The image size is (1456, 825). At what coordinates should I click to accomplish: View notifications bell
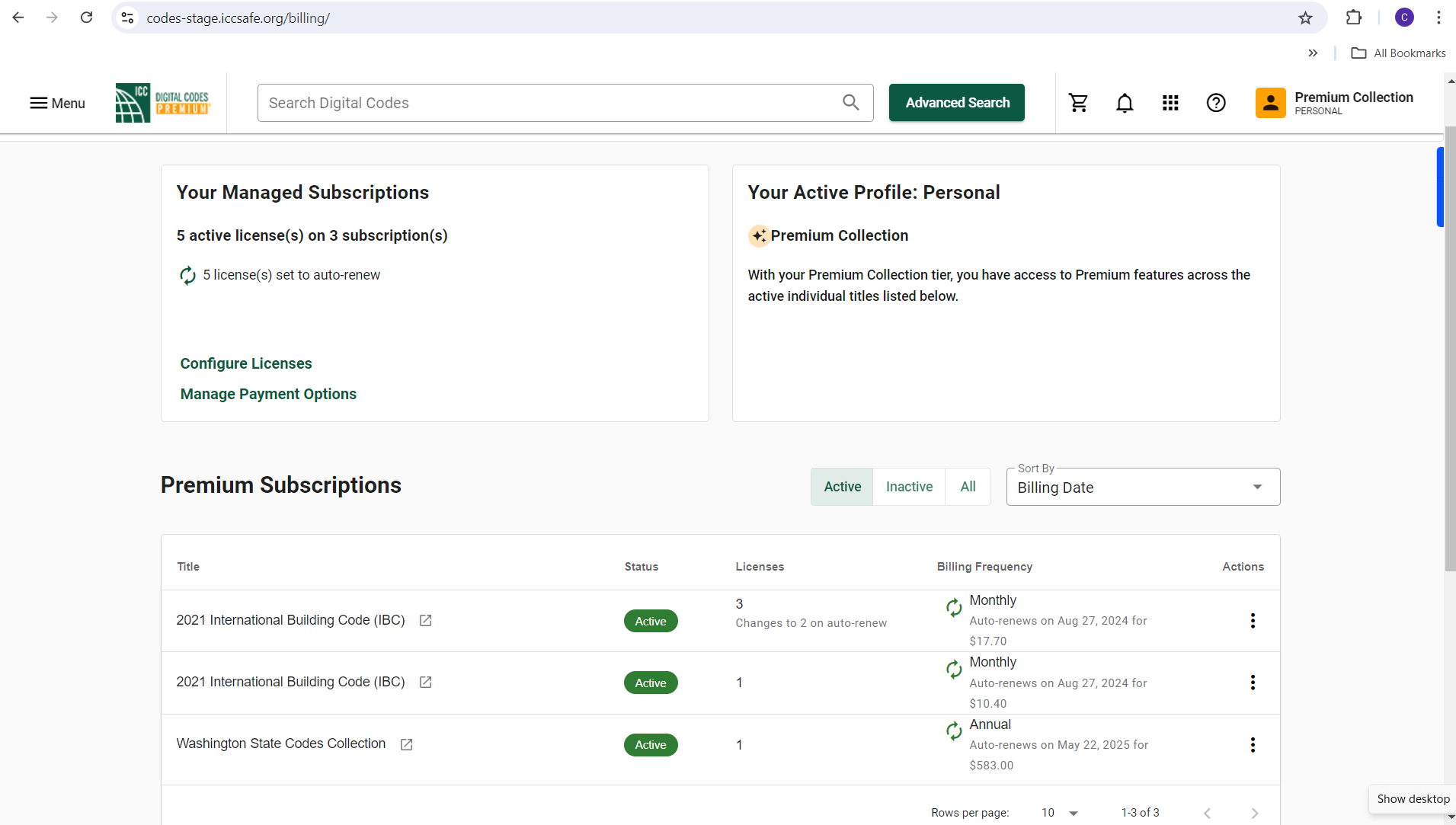click(1125, 103)
